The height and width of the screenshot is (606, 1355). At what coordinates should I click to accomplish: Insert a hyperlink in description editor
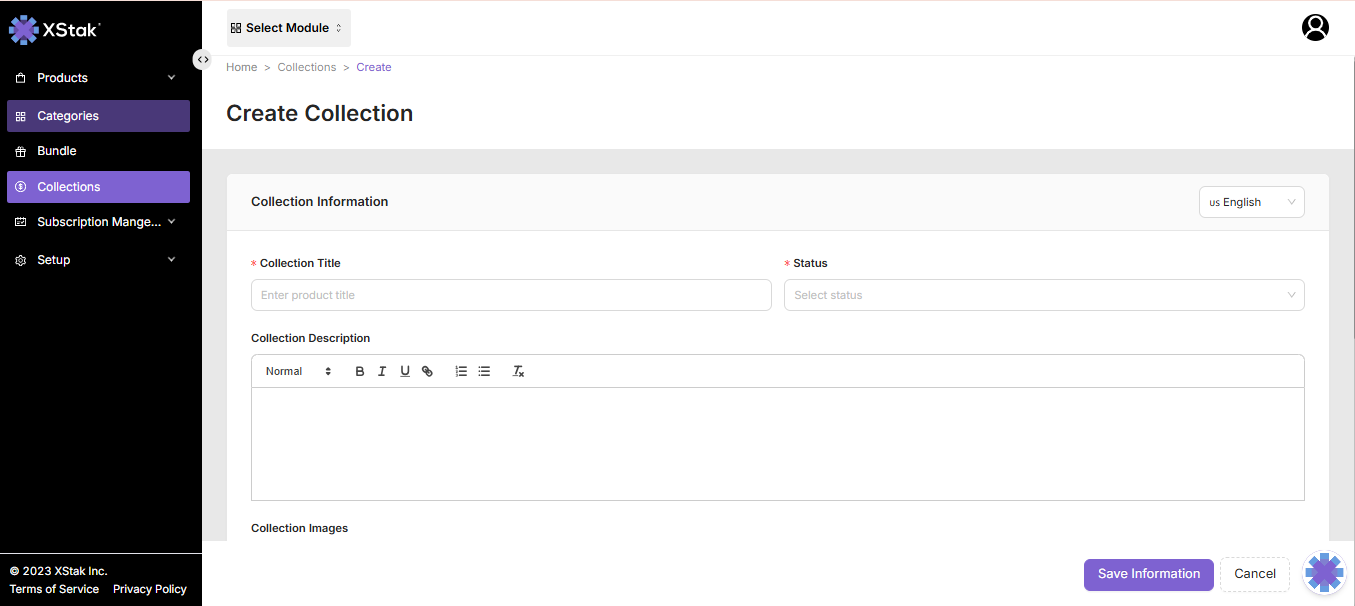click(x=427, y=371)
